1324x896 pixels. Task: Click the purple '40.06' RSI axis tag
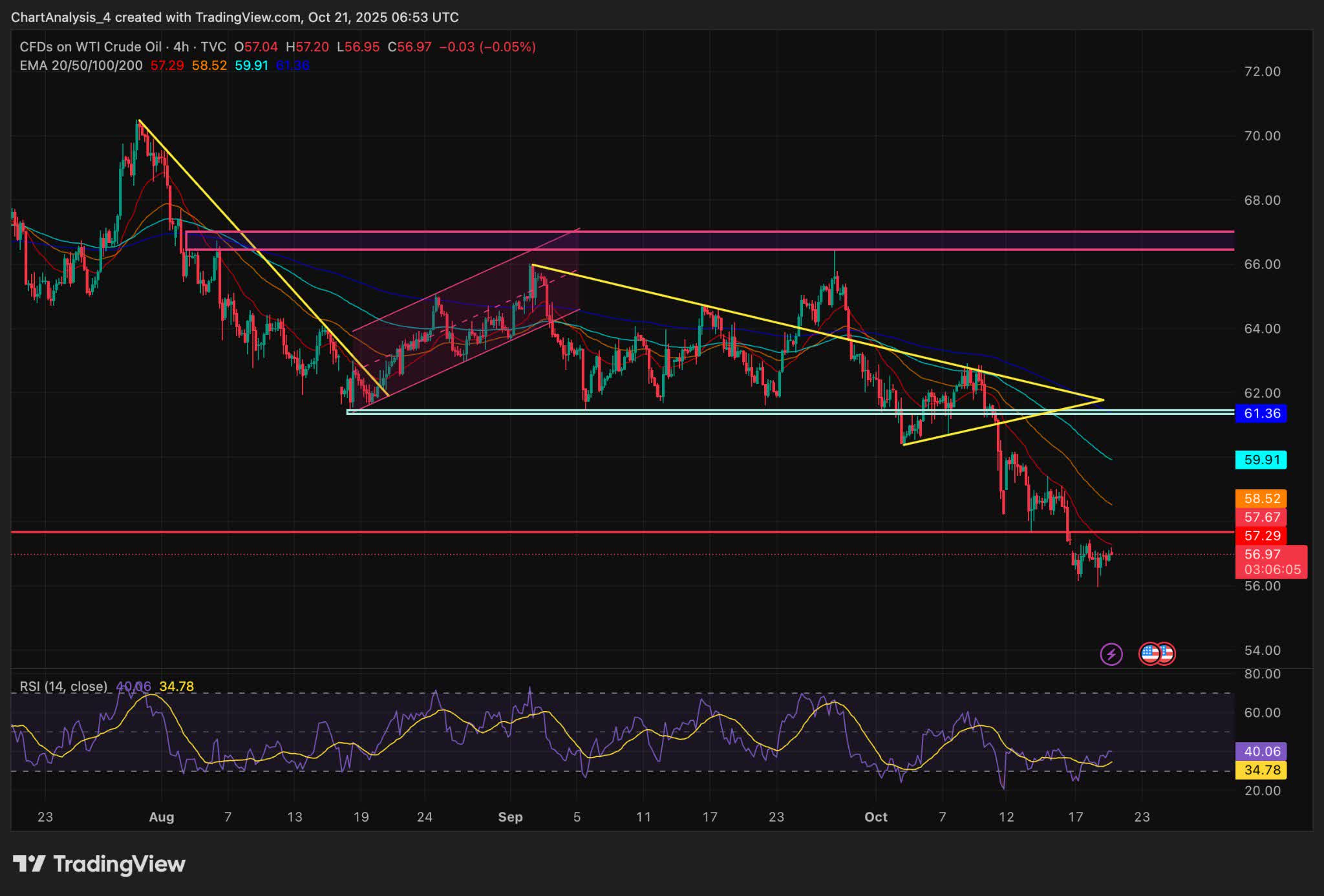(1261, 751)
